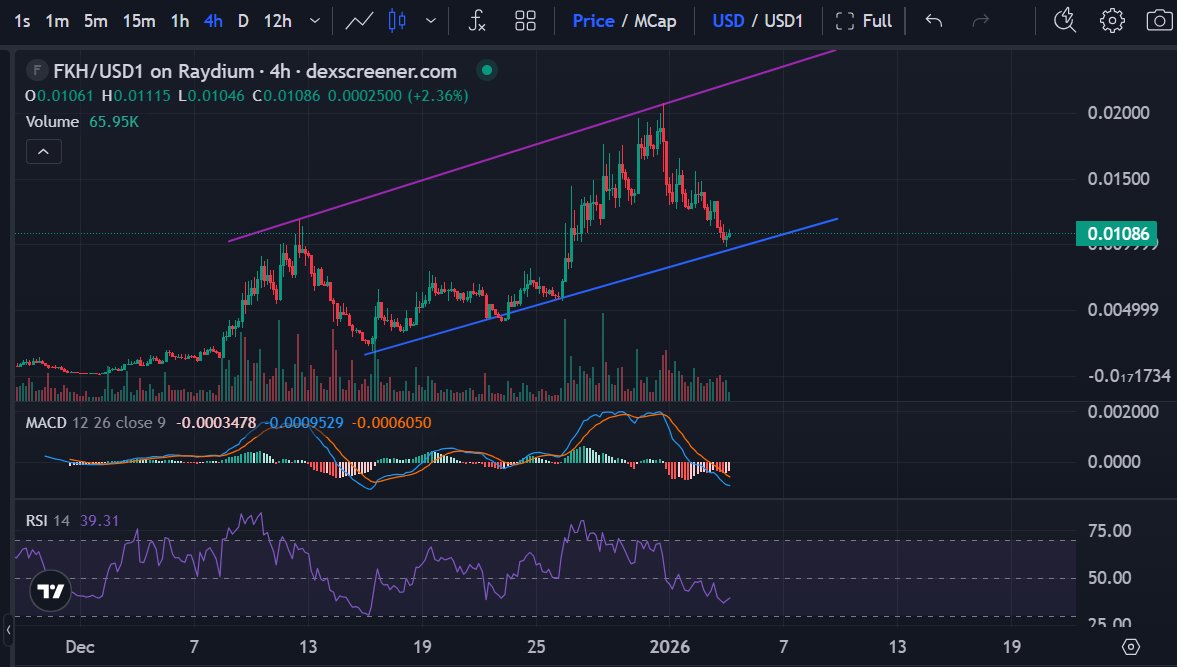1177x667 pixels.
Task: Take a snapshot with the camera icon
Action: (1160, 21)
